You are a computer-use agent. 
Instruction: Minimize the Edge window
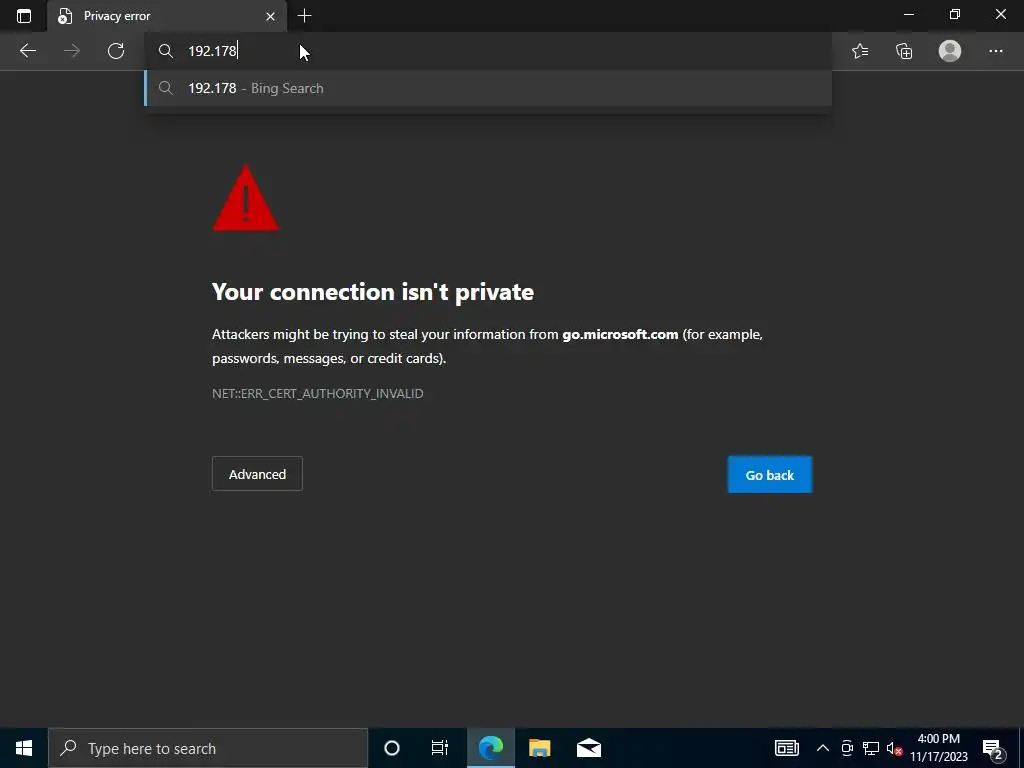(x=909, y=14)
